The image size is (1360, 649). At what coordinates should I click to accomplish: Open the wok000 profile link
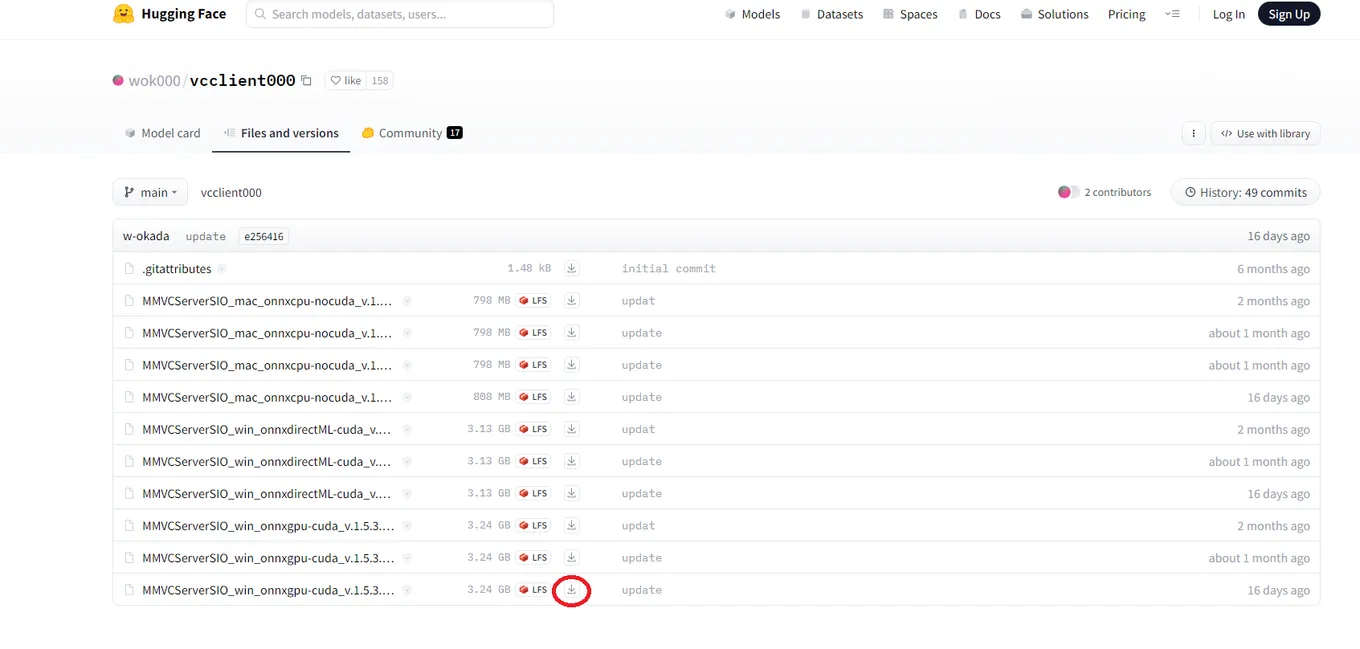pos(154,81)
